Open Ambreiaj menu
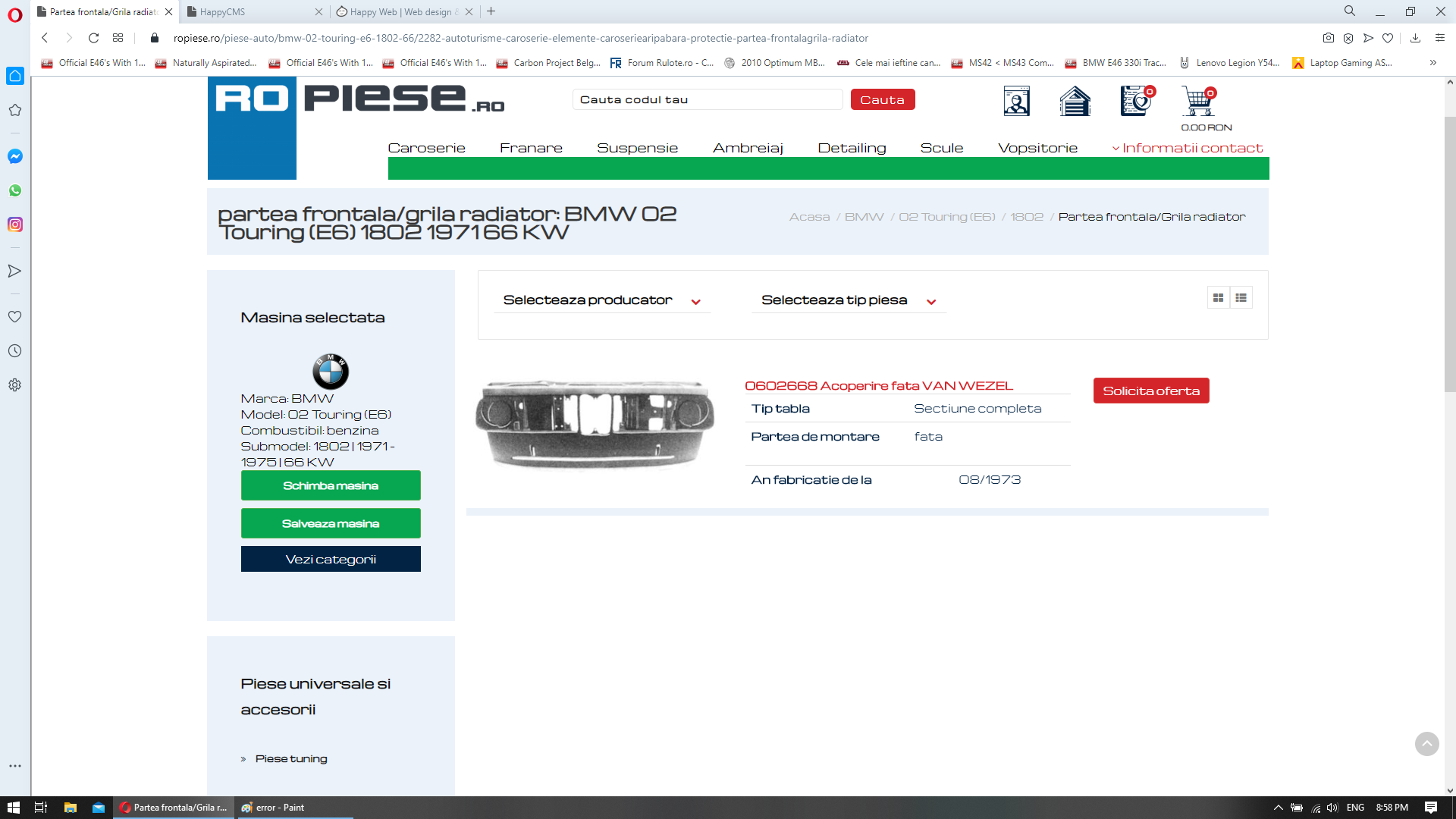The image size is (1456, 819). tap(748, 148)
